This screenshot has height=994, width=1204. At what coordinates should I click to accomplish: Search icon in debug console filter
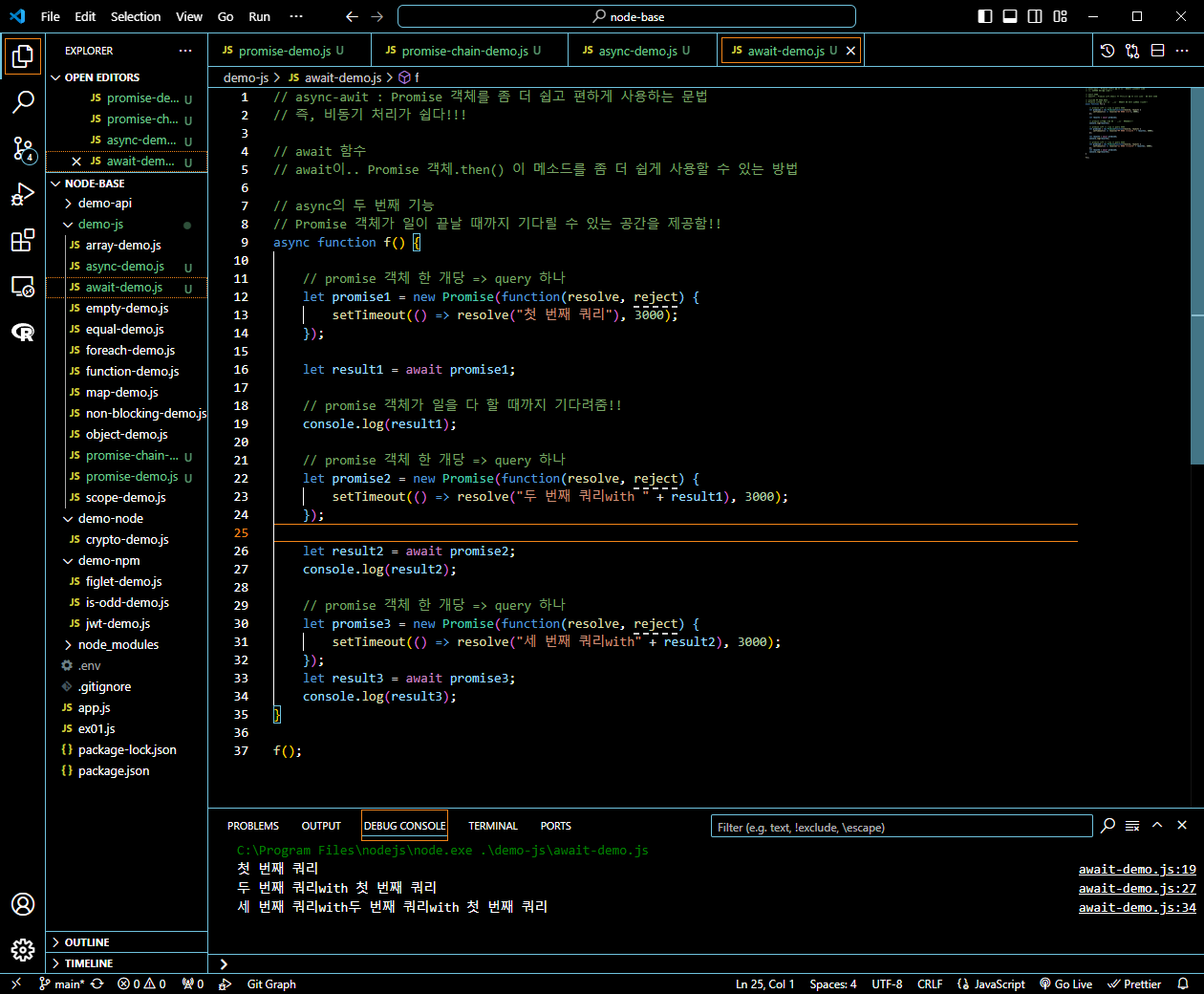coord(1107,825)
